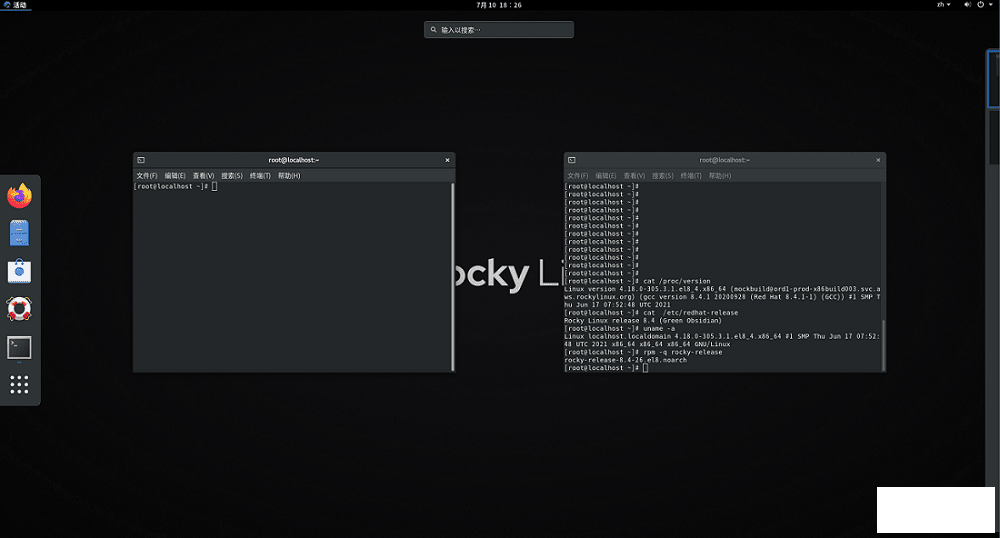Open 搜索(S) menu in right terminal
The image size is (1000, 538).
click(x=663, y=176)
